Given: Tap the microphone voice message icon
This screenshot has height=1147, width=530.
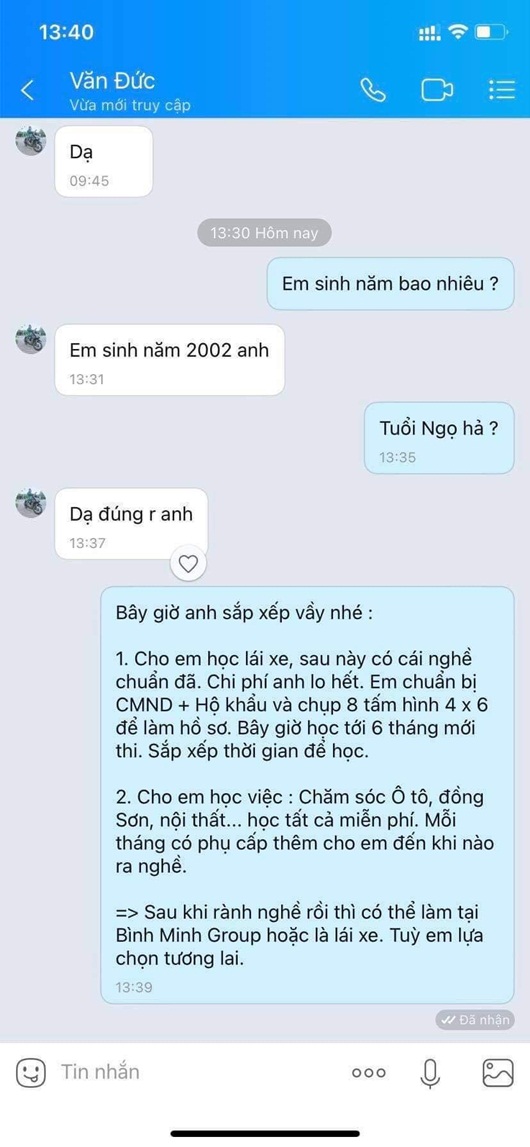Looking at the screenshot, I should coord(431,1073).
